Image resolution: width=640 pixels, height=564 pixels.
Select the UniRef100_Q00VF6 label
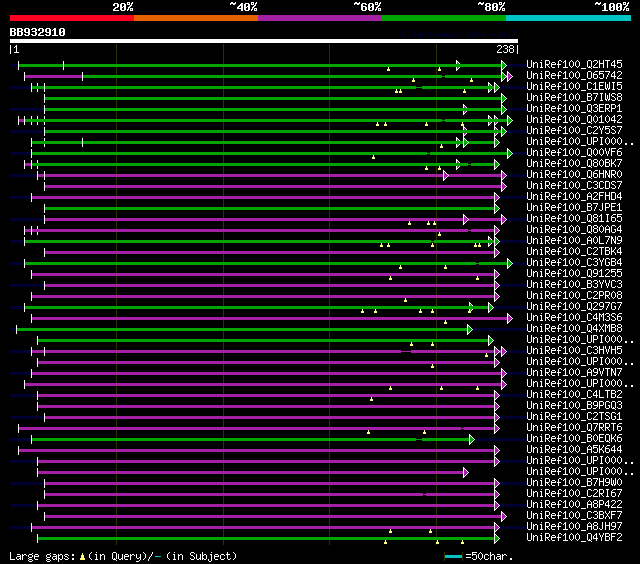coord(574,153)
